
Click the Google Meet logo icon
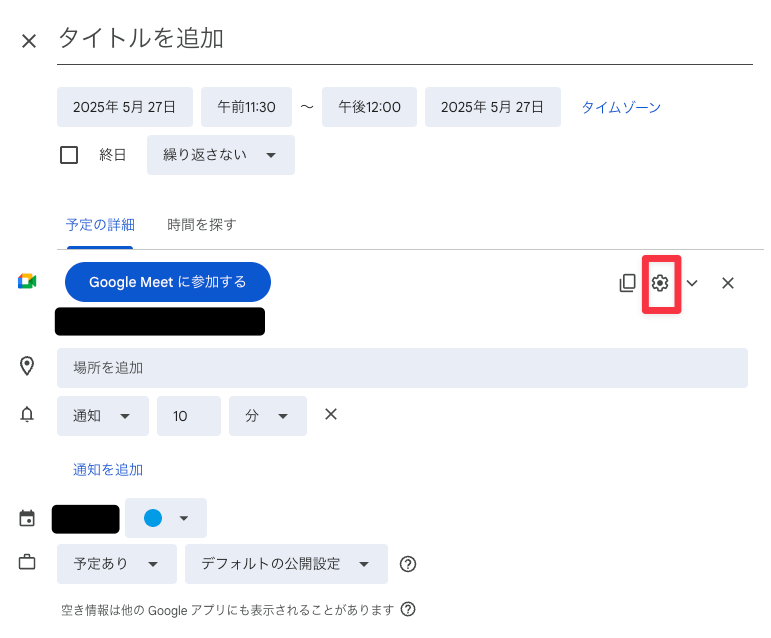click(x=27, y=282)
